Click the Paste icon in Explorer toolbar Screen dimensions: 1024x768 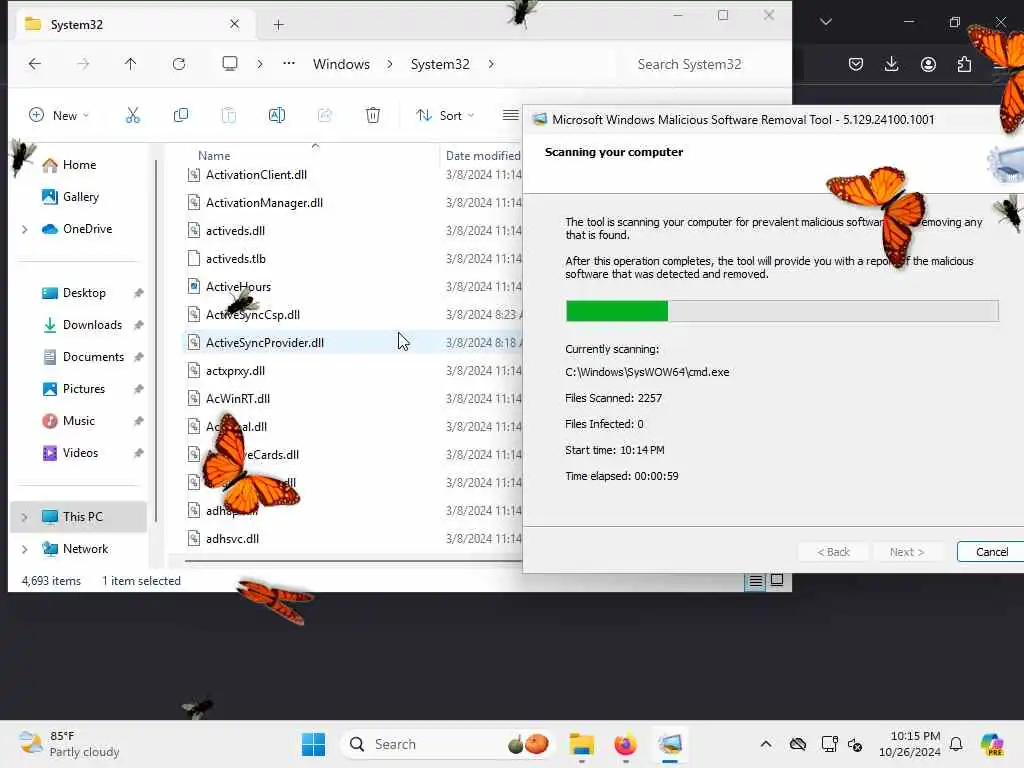pos(229,116)
